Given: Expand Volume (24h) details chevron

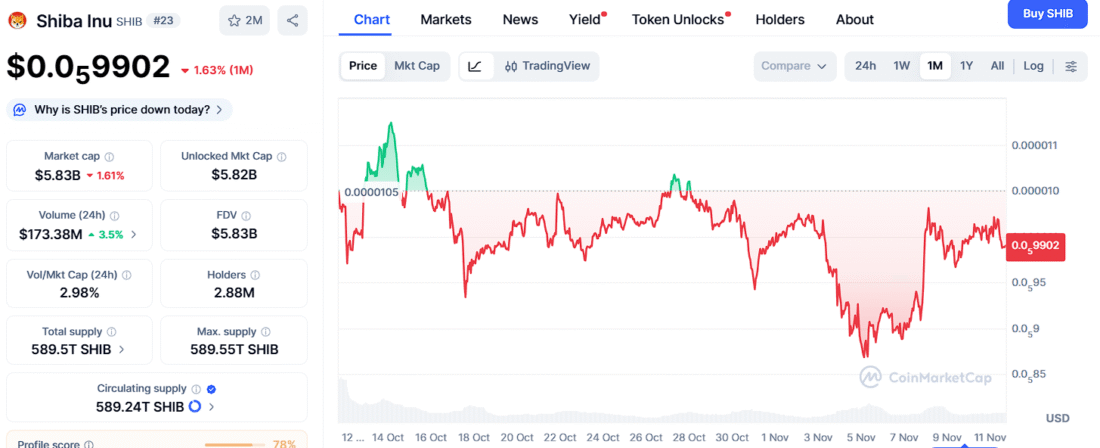Looking at the screenshot, I should [x=134, y=234].
